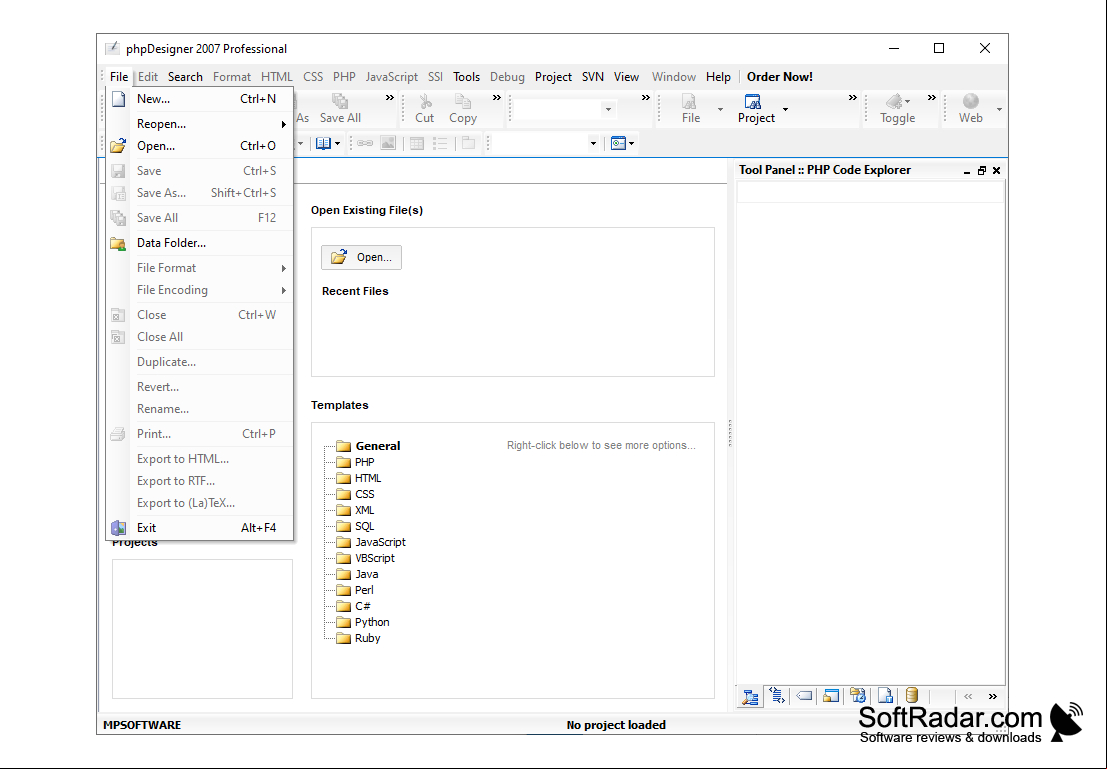The width and height of the screenshot is (1107, 769).
Task: Select the VBScript templates folder
Action: coord(366,558)
